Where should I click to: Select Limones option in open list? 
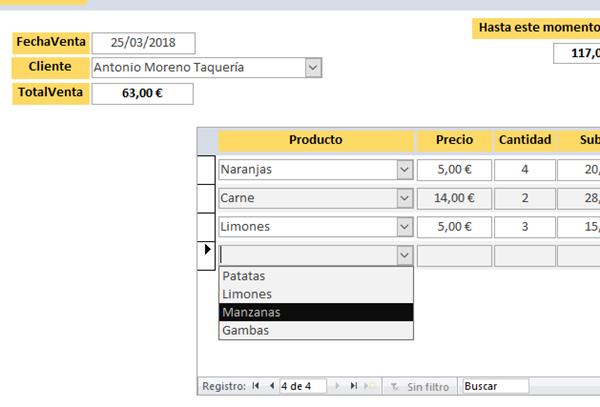click(315, 294)
